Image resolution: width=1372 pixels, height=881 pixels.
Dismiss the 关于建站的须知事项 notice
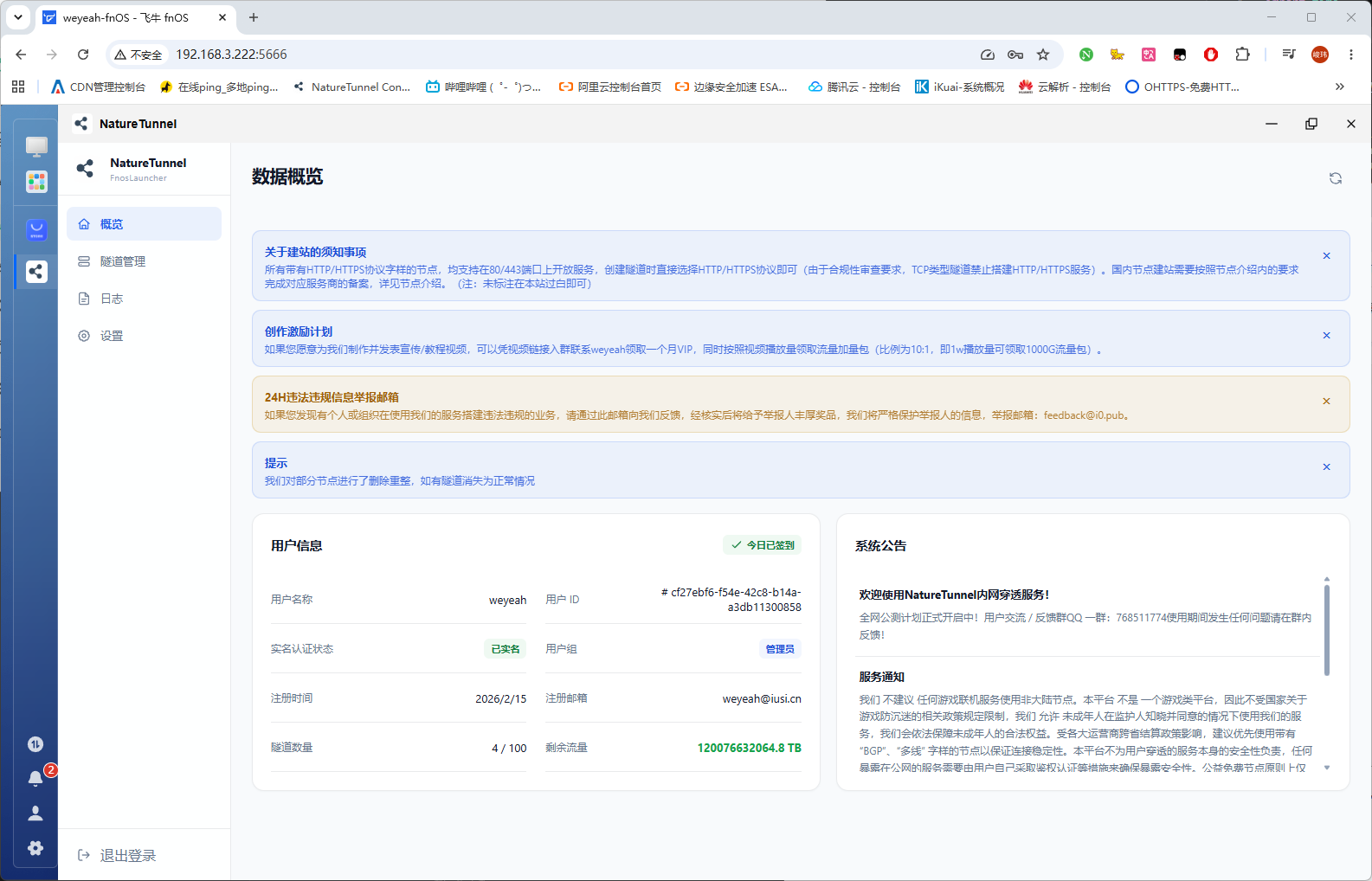[x=1326, y=256]
